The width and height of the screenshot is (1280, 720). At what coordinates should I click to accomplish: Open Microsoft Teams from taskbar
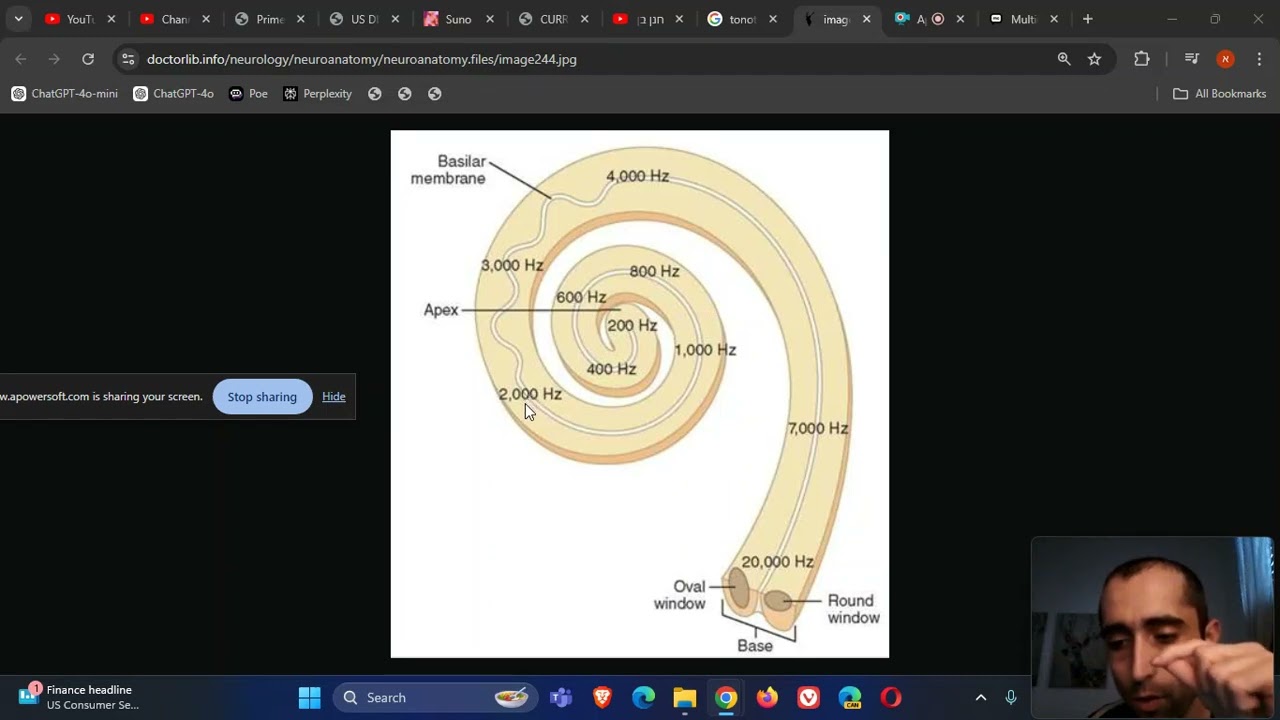click(561, 697)
